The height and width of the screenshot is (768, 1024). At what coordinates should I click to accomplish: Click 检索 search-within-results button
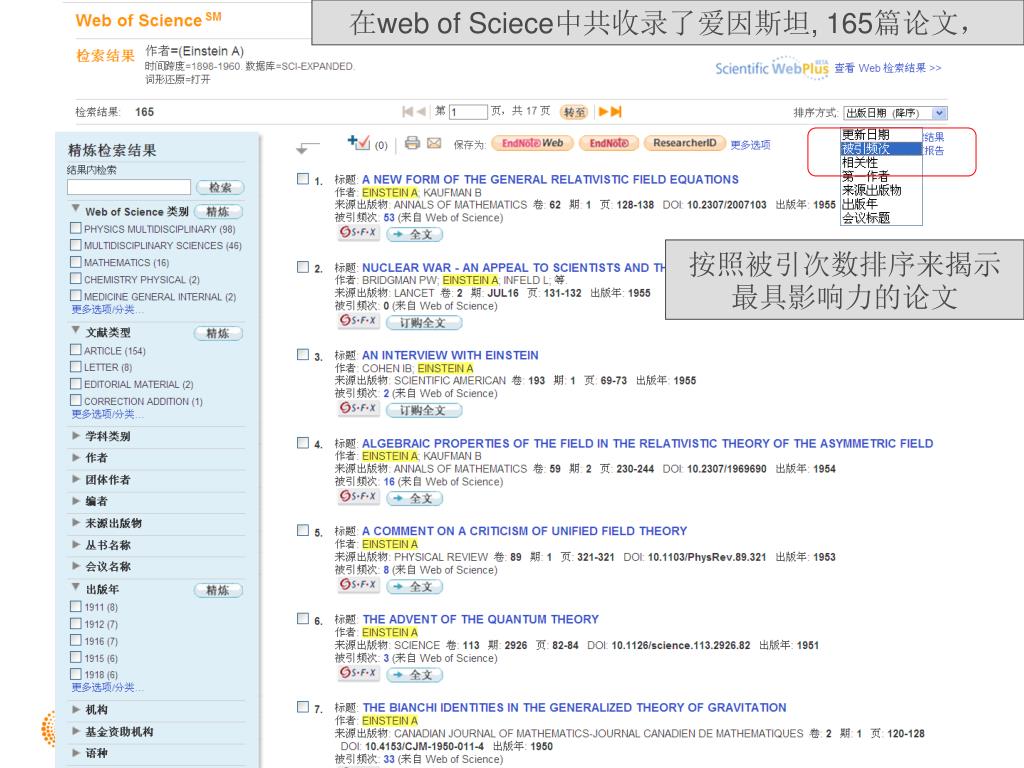coord(220,187)
